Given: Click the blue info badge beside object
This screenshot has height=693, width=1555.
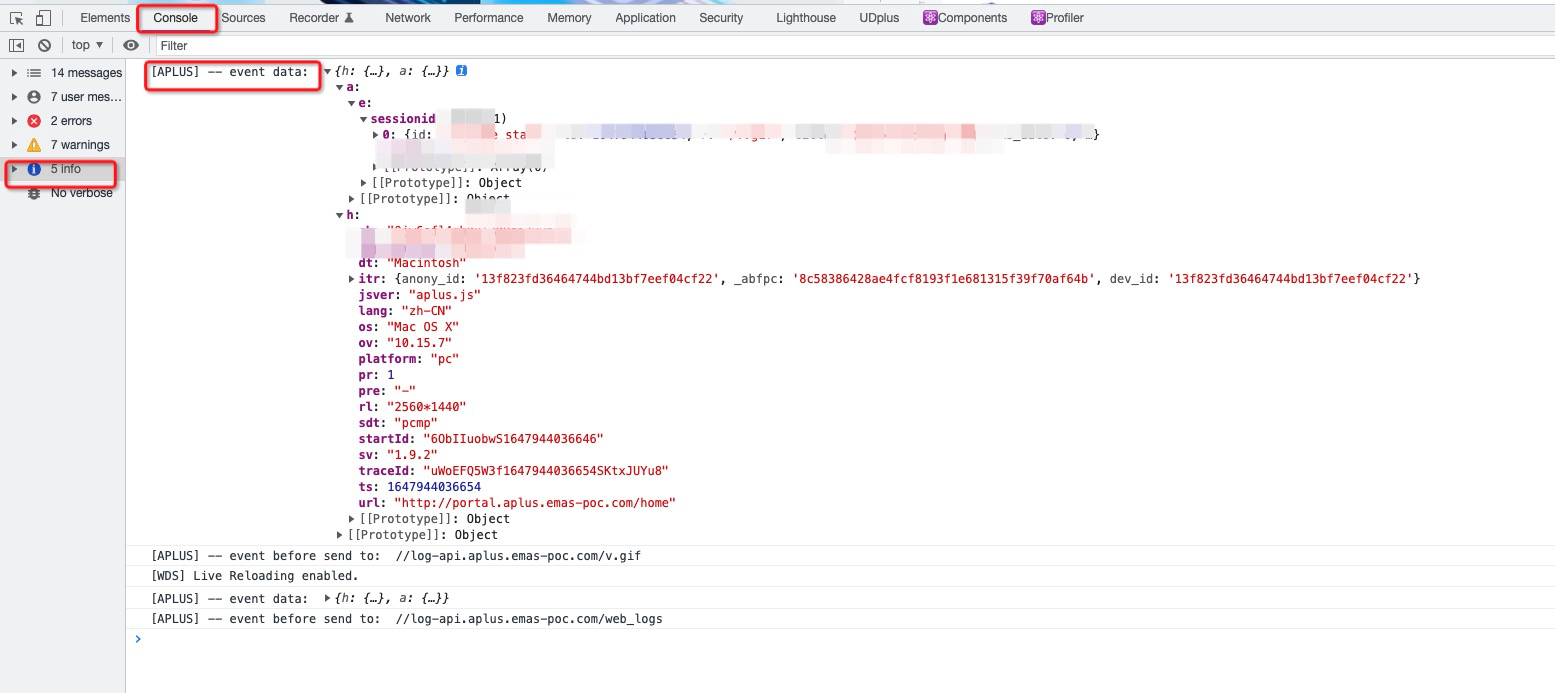Looking at the screenshot, I should pyautogui.click(x=461, y=71).
